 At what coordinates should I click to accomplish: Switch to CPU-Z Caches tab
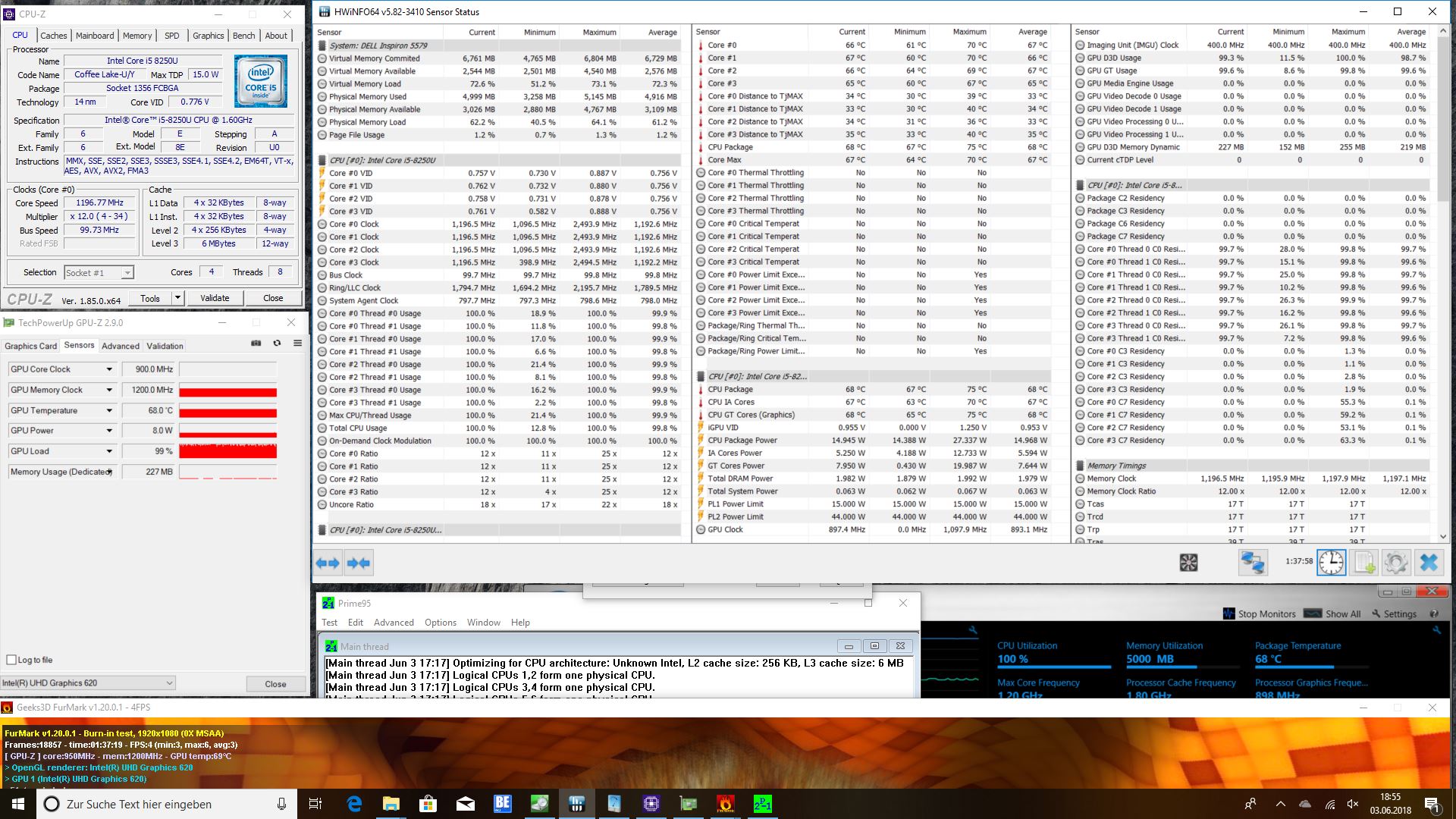click(x=54, y=36)
